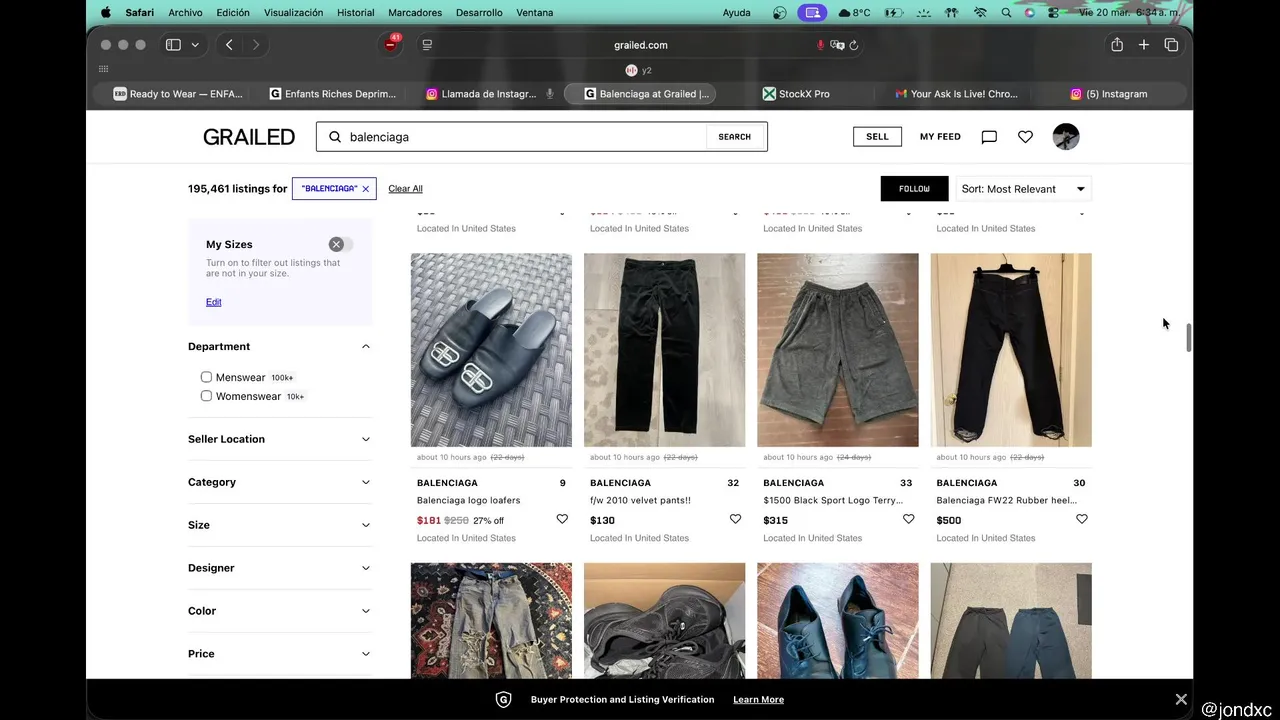The image size is (1280, 720).
Task: Click the balenciaga search input field
Action: (x=525, y=137)
